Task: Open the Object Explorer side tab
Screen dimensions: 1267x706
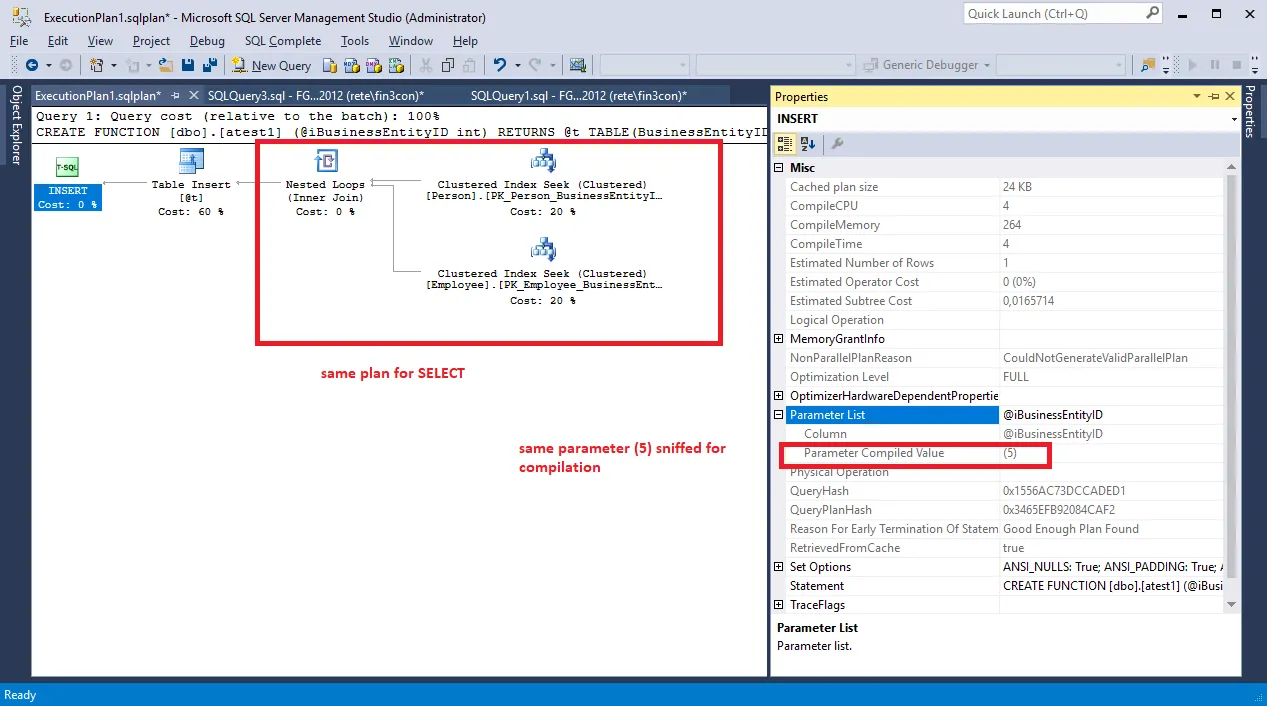Action: pos(16,124)
